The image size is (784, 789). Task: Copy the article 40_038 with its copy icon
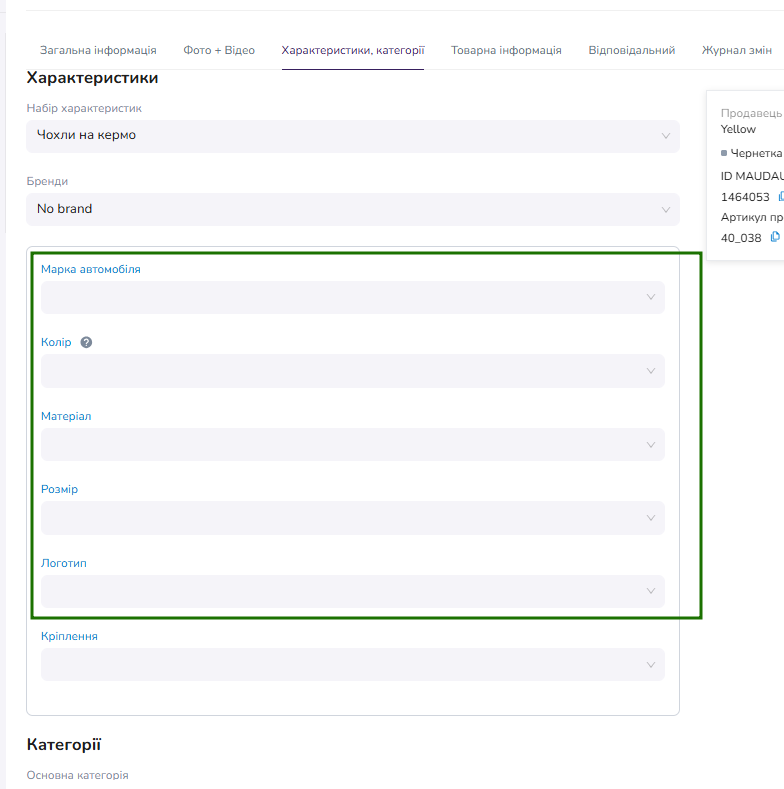point(775,237)
